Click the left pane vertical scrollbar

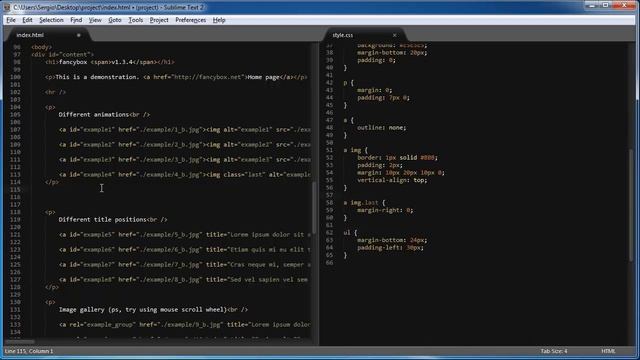(x=314, y=207)
